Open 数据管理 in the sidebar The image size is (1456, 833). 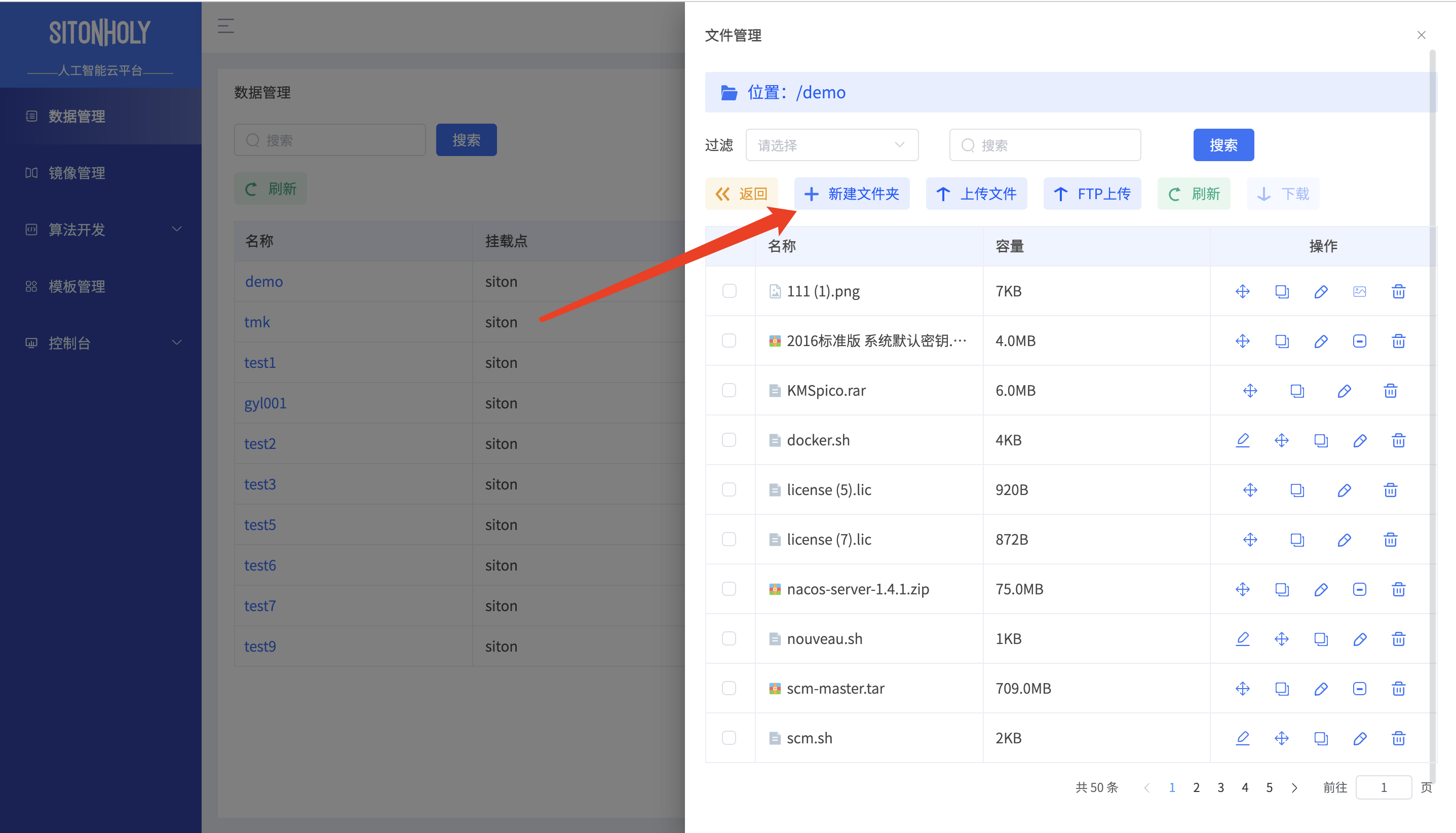[101, 116]
